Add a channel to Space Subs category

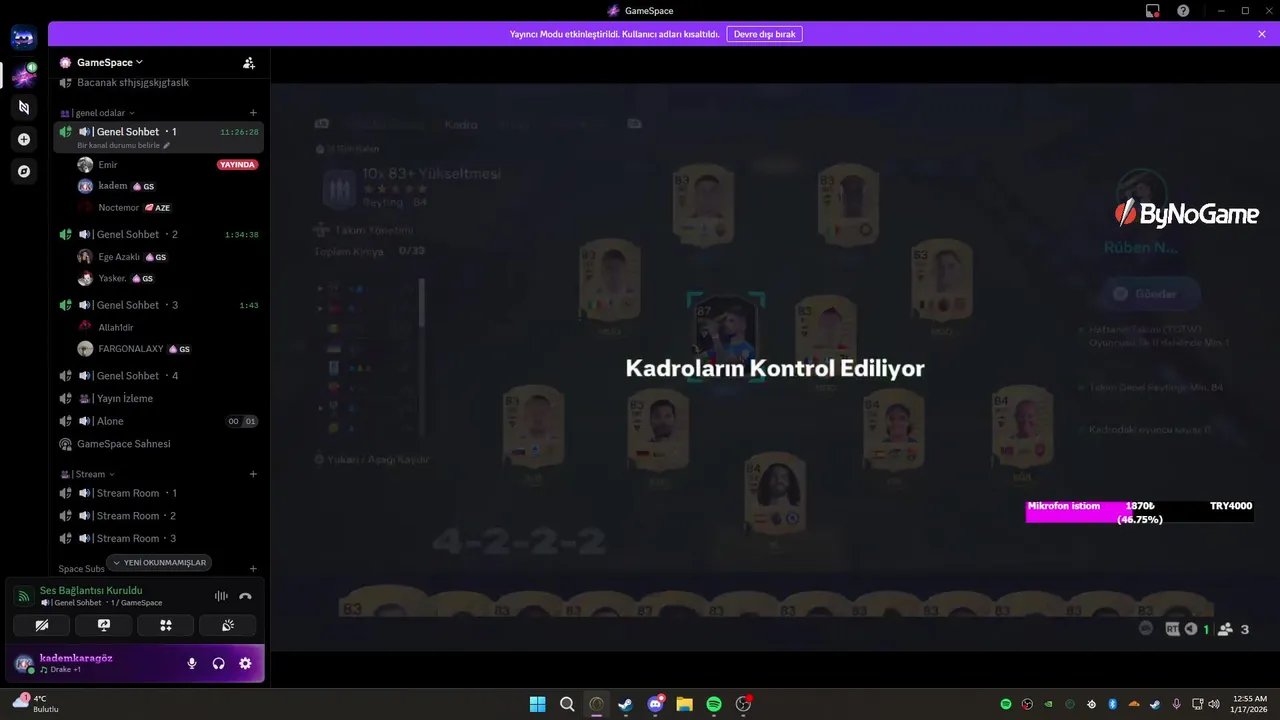tap(253, 569)
